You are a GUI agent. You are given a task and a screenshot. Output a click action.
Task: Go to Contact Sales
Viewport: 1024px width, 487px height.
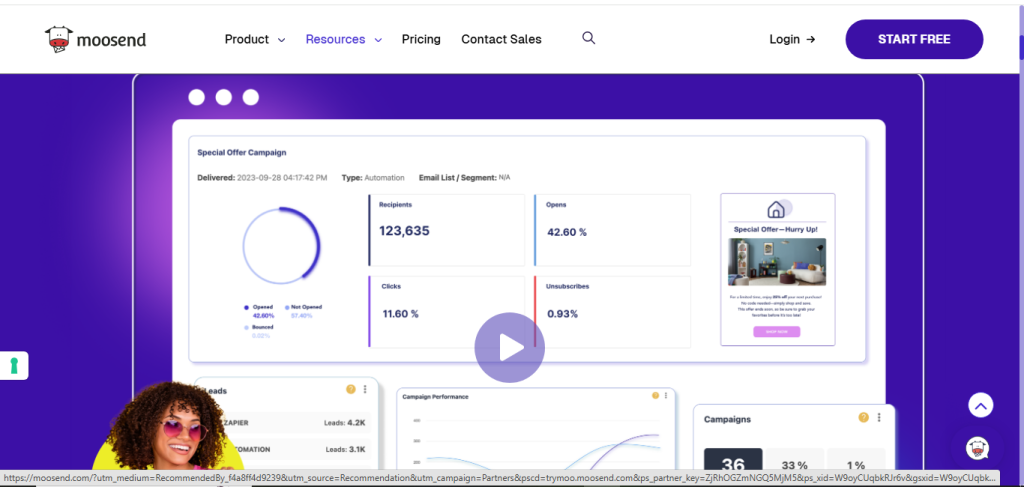[501, 39]
